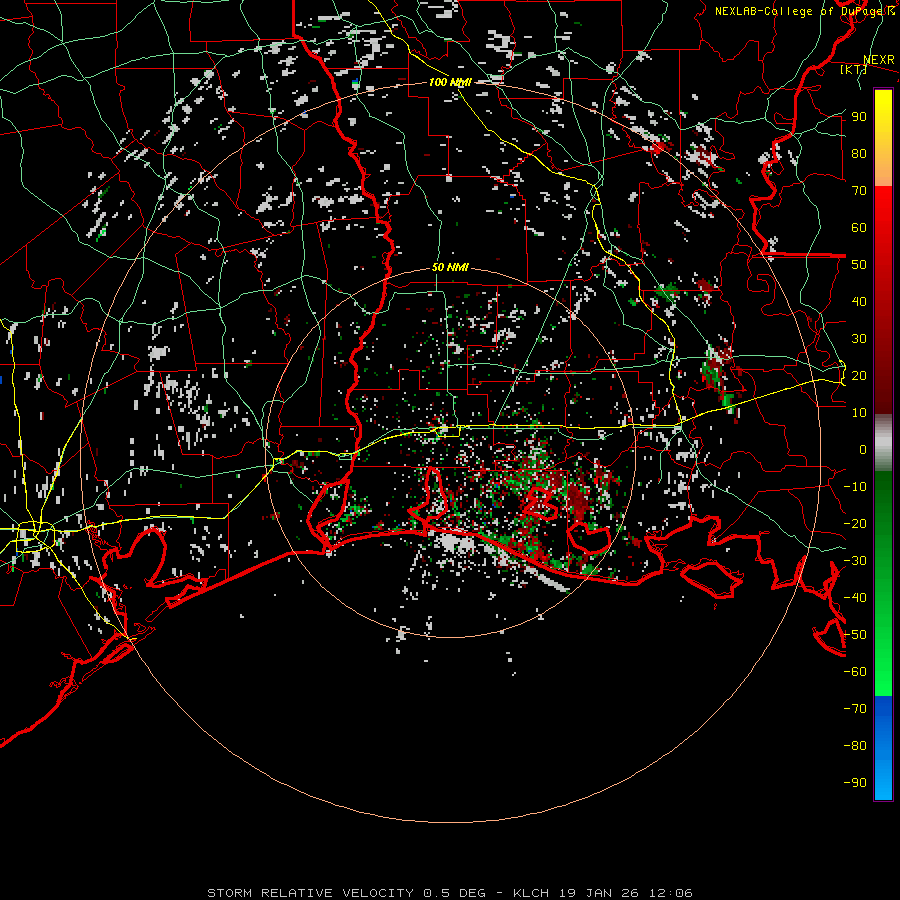This screenshot has width=900, height=900.
Task: Click the -30 value on the velocity scale
Action: 855,561
